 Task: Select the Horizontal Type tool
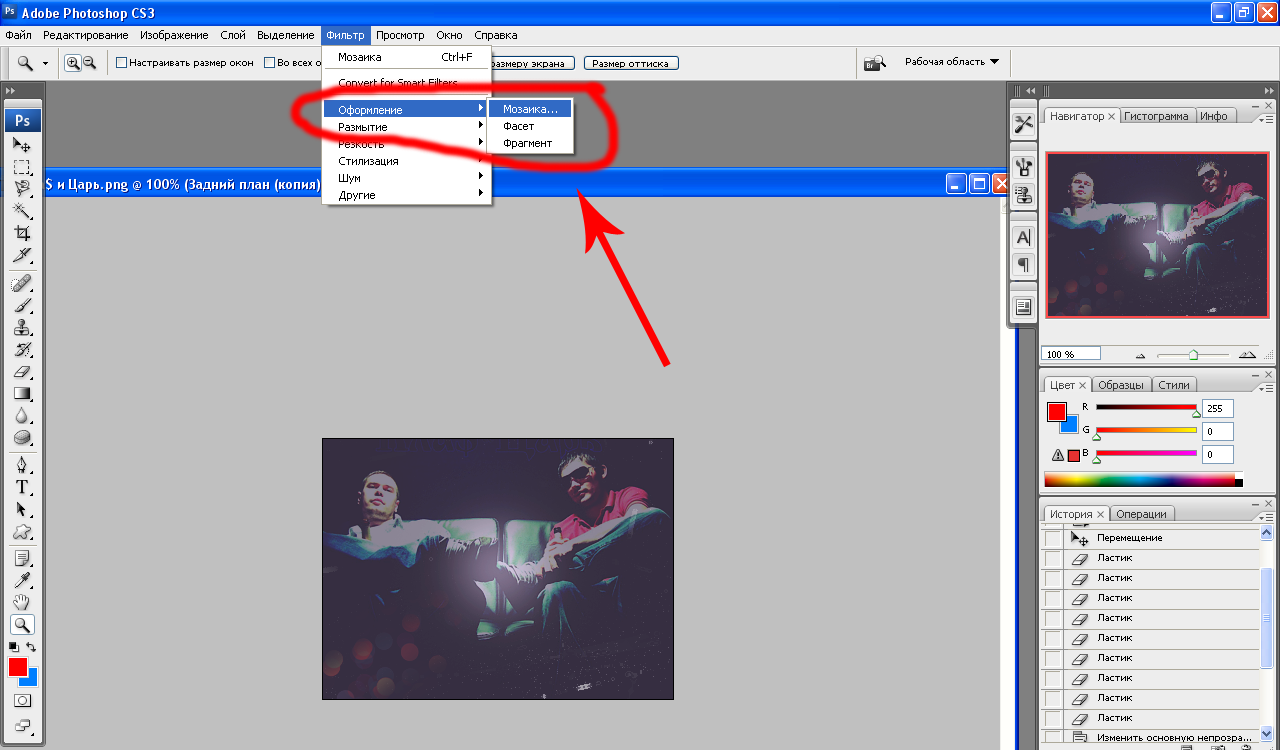[x=22, y=487]
